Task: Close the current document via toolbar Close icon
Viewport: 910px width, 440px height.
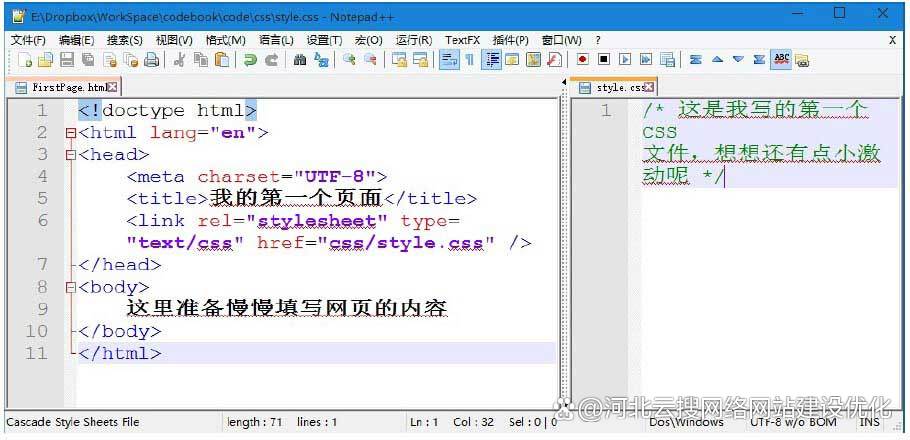Action: click(110, 60)
